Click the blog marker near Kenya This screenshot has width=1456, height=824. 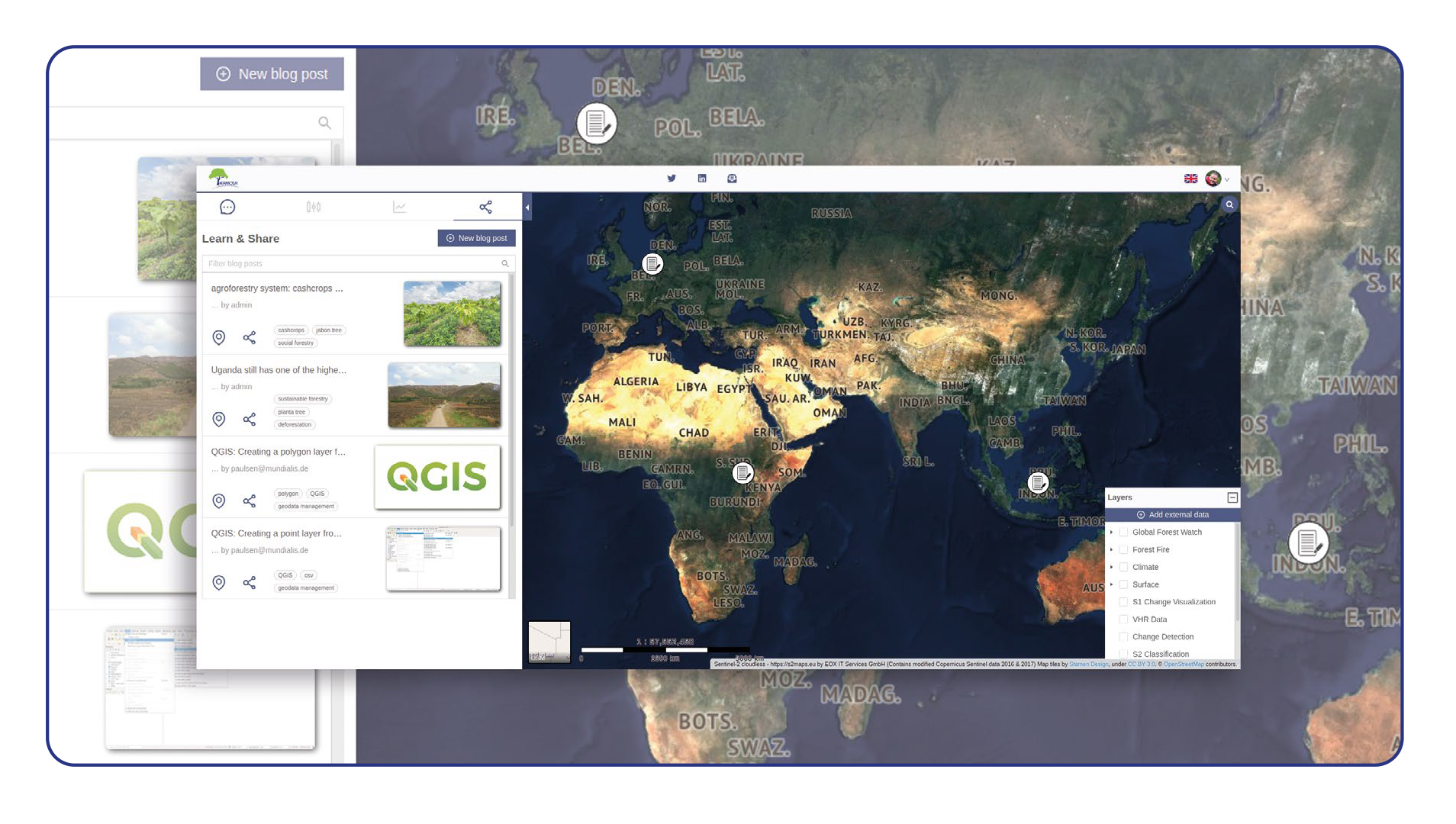pyautogui.click(x=742, y=473)
